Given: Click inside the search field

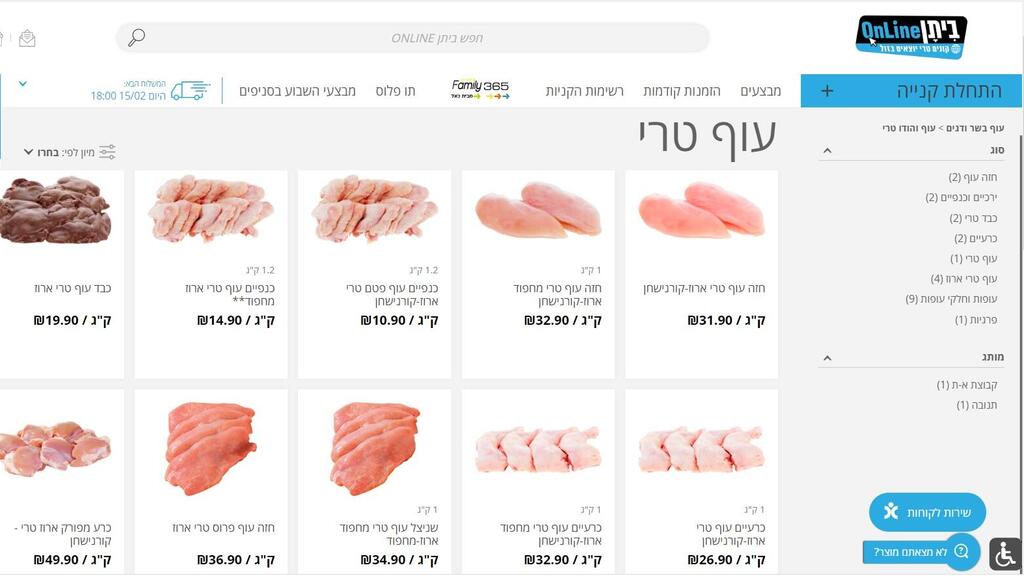Looking at the screenshot, I should click(413, 38).
